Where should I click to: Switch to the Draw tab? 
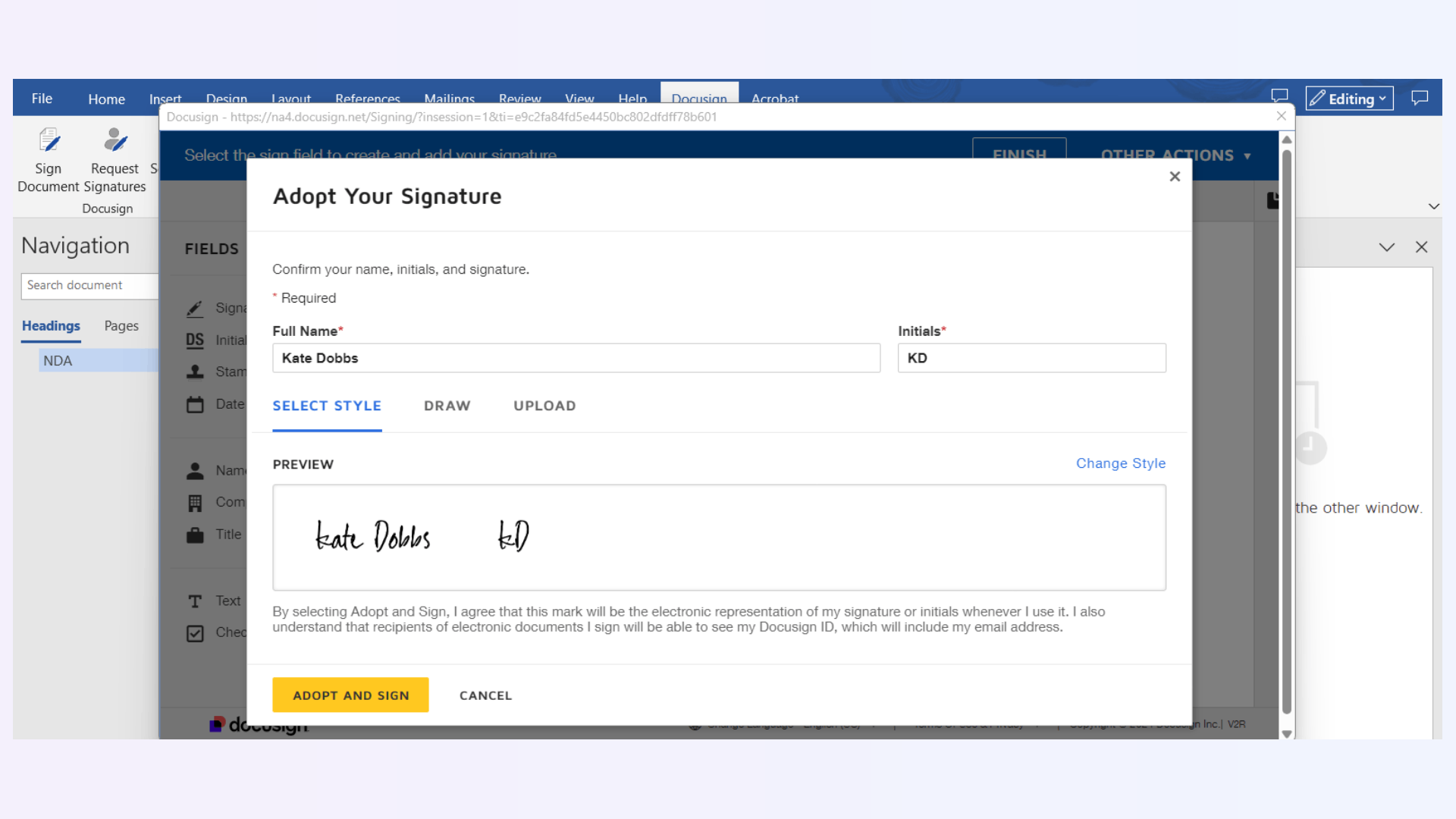click(x=447, y=406)
